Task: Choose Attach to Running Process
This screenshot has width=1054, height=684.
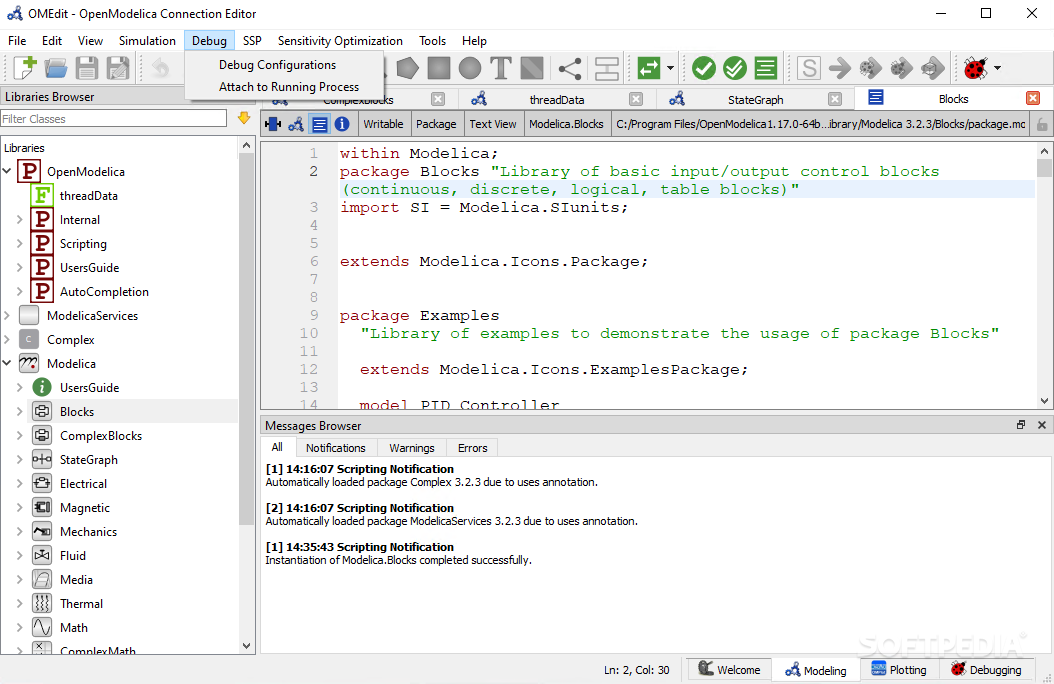Action: (289, 87)
